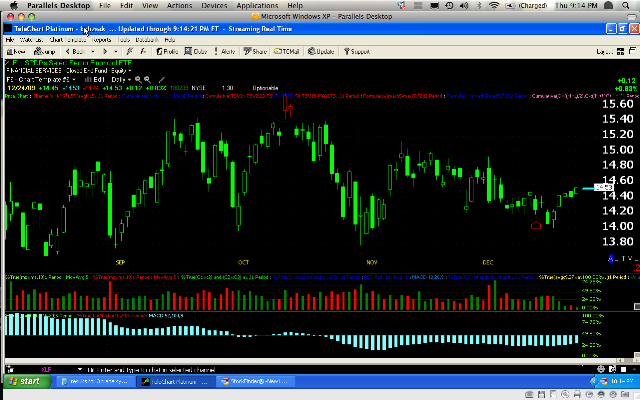Click the red pentagon marker on chart
Image resolution: width=640 pixels, height=400 pixels.
[x=536, y=225]
